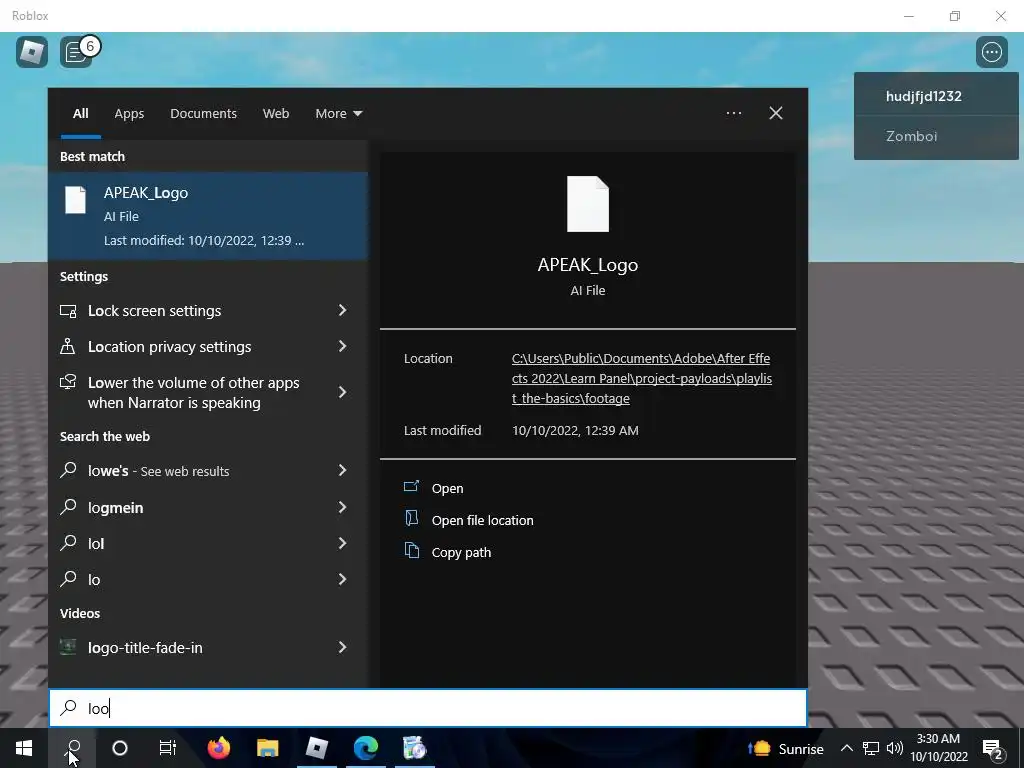Expand arrow for Location privacy settings
This screenshot has height=768, width=1024.
click(x=342, y=346)
